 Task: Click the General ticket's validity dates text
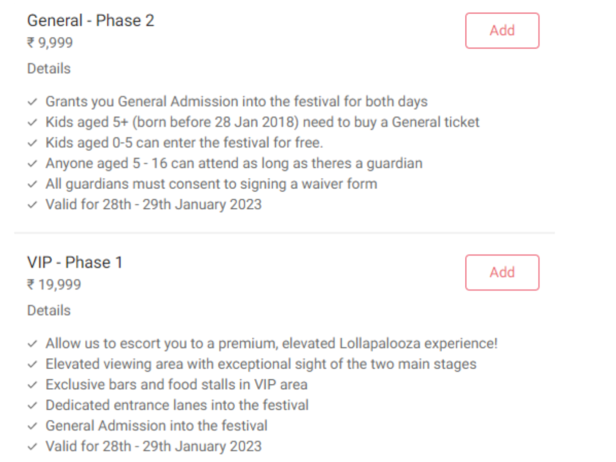[x=153, y=204]
